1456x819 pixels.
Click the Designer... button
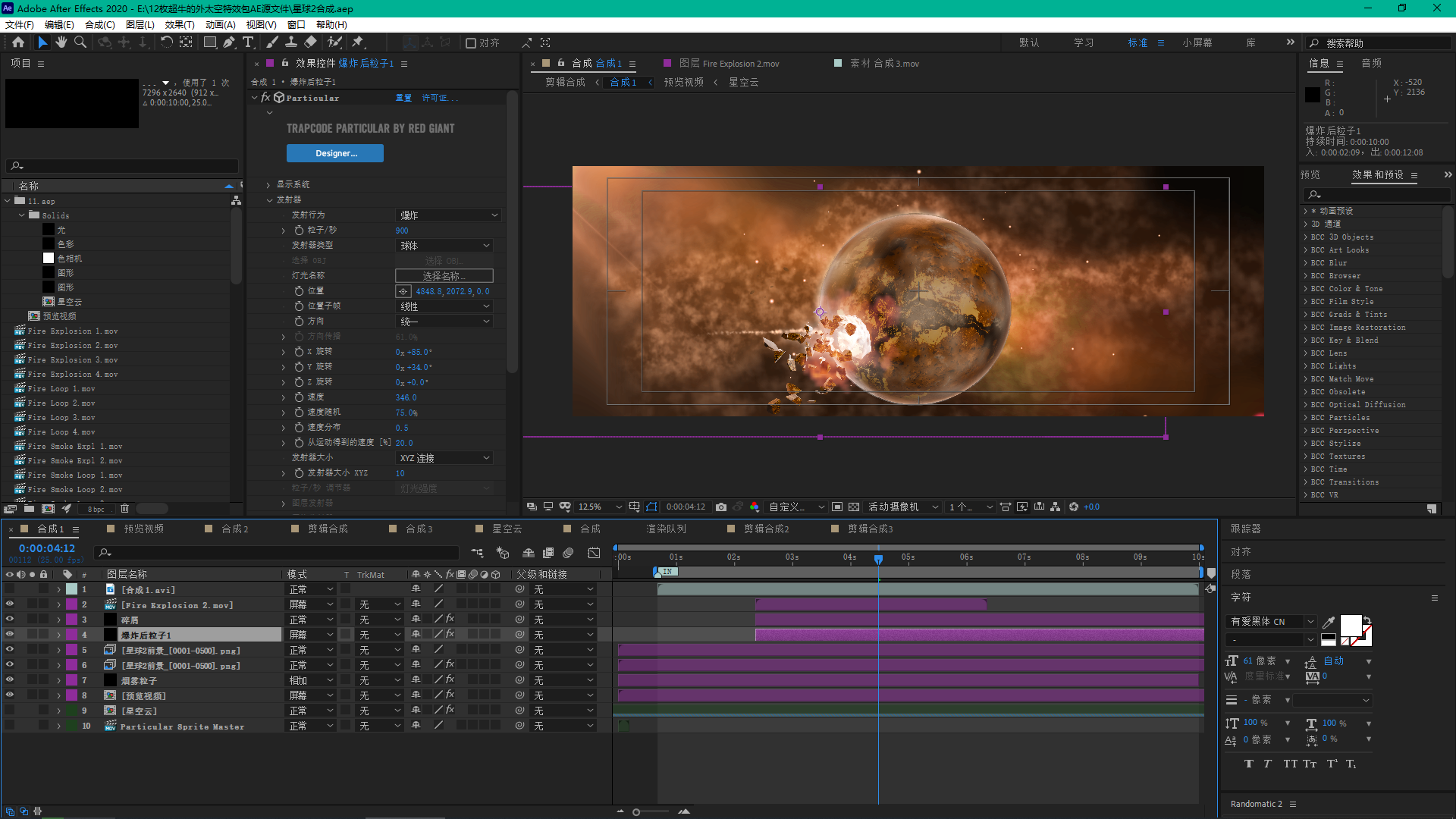pyautogui.click(x=335, y=153)
